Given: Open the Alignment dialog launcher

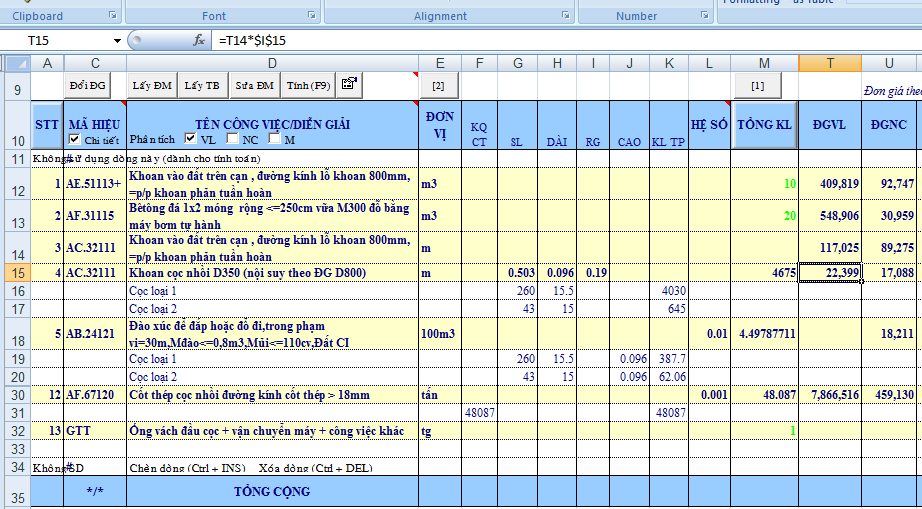Looking at the screenshot, I should coord(566,15).
